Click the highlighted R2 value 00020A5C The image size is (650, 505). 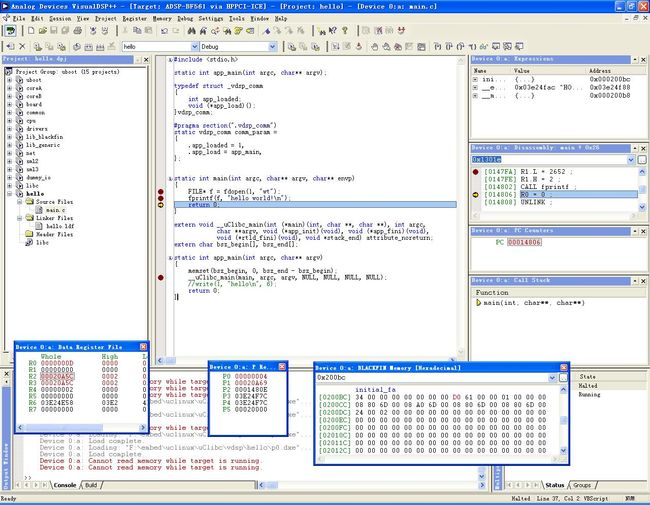point(57,376)
